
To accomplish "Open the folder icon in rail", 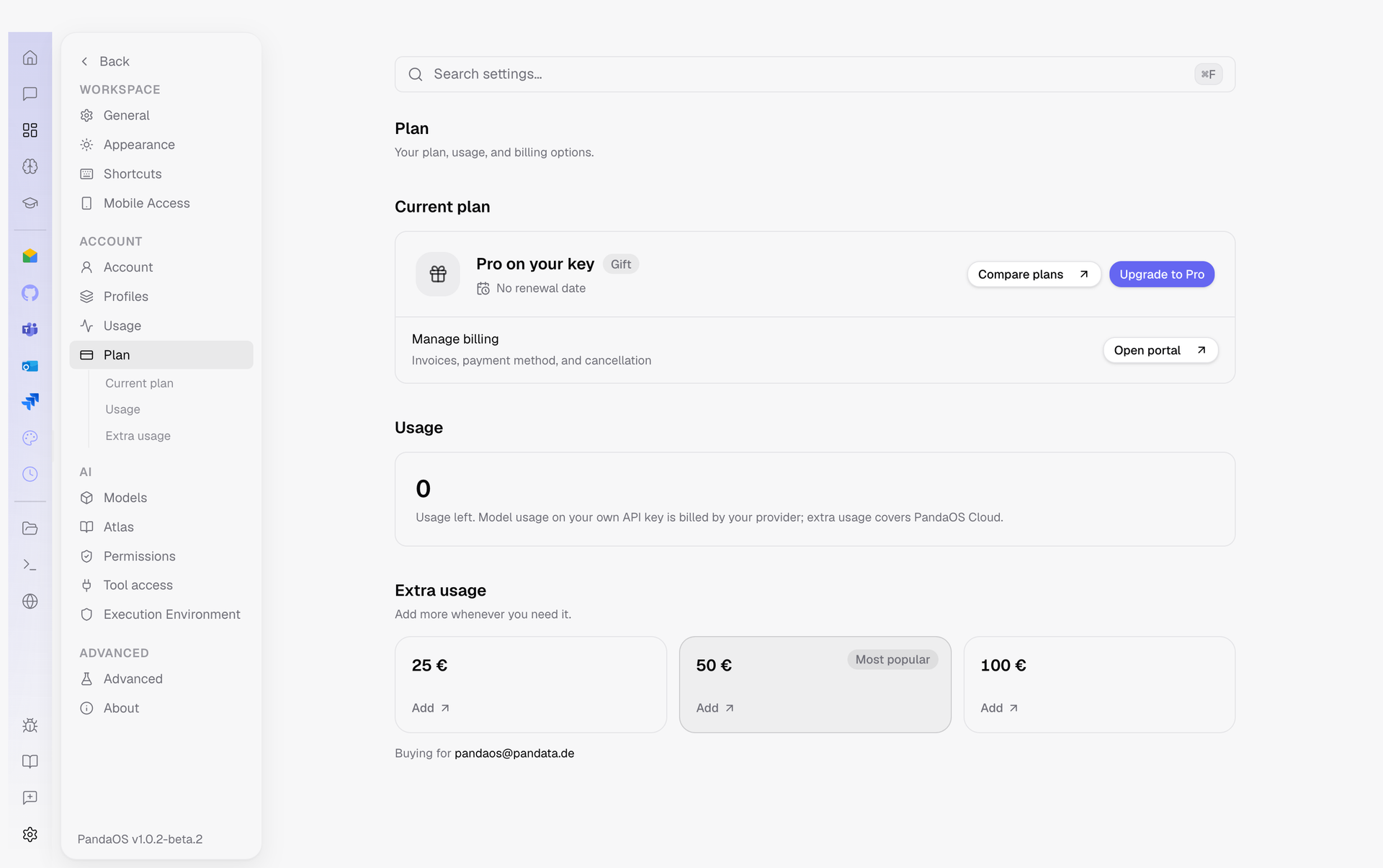I will point(30,529).
